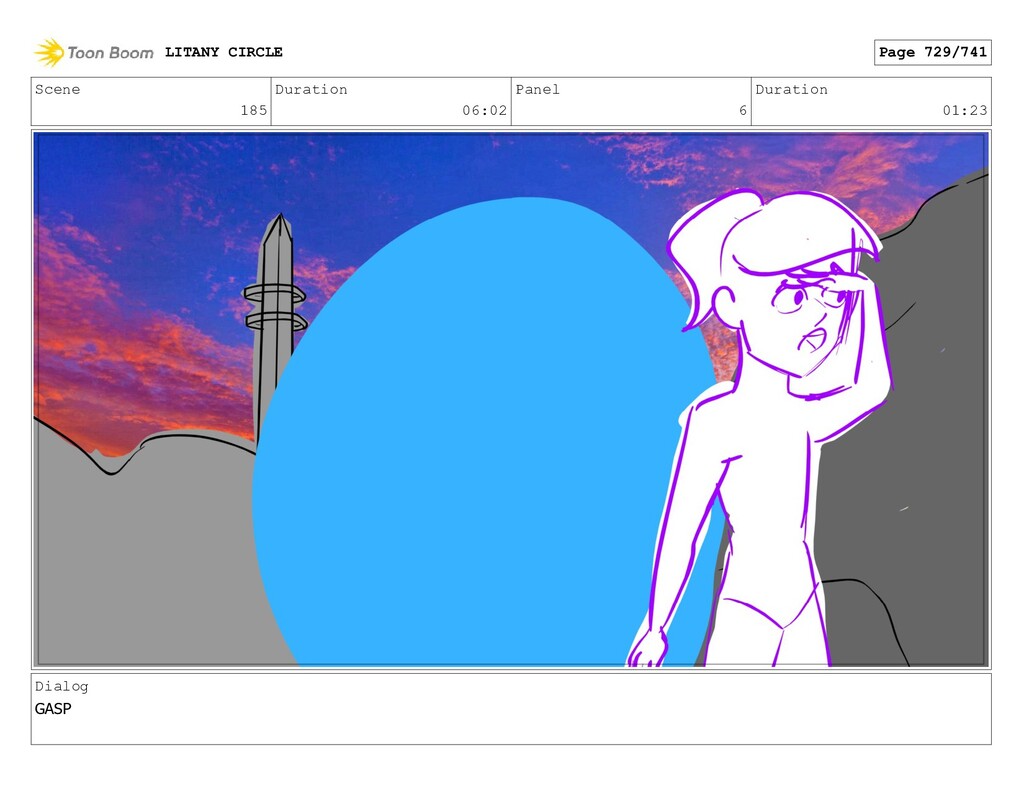
Task: Select the Panel label in header
Action: (x=537, y=89)
